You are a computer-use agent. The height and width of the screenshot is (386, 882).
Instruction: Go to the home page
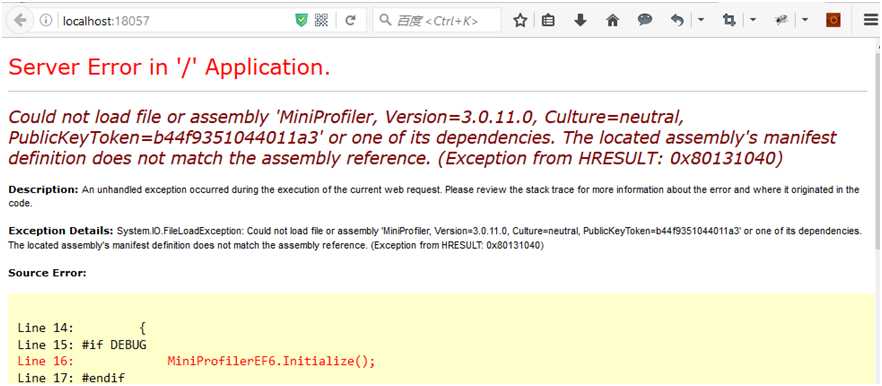(613, 21)
